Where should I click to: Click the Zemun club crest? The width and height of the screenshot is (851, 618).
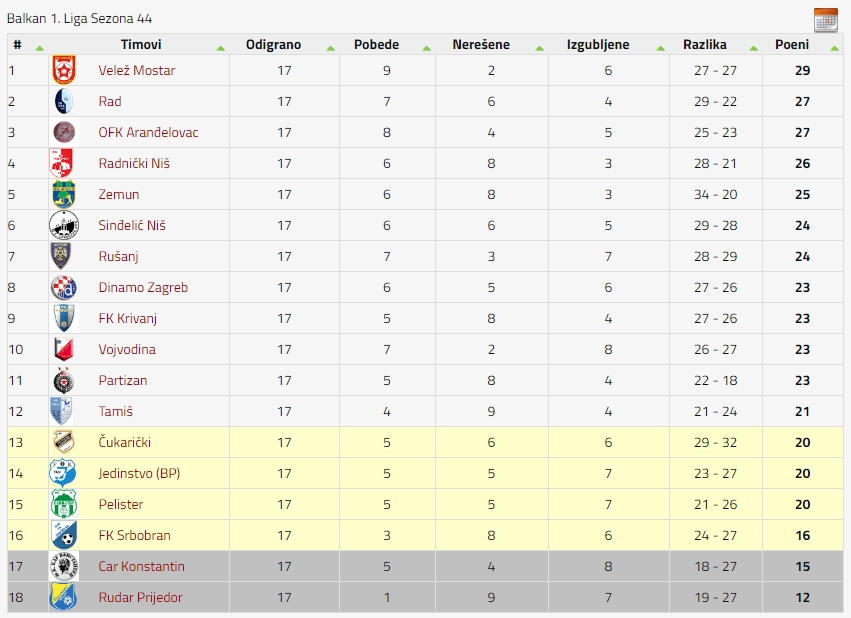(64, 194)
